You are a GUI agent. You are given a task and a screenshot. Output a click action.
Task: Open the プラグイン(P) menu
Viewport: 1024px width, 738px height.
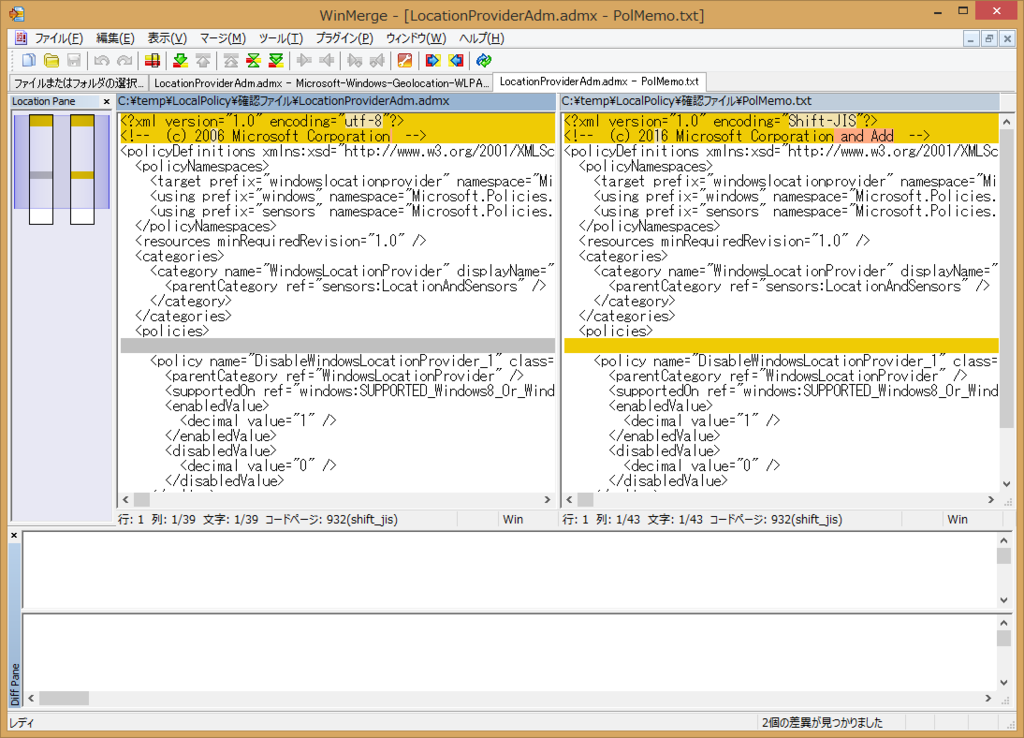pyautogui.click(x=344, y=38)
